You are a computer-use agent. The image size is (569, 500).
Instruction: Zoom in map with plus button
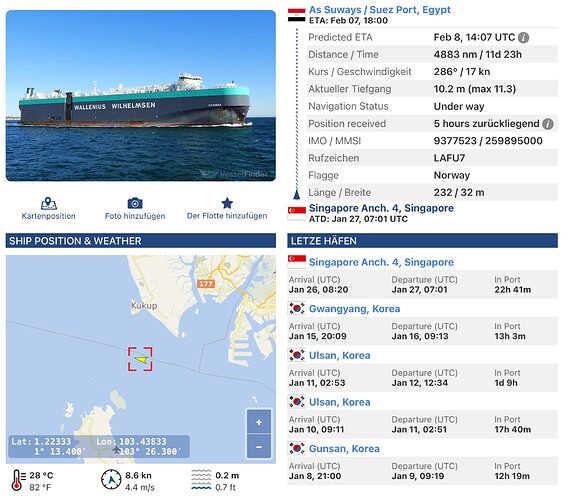tap(259, 422)
